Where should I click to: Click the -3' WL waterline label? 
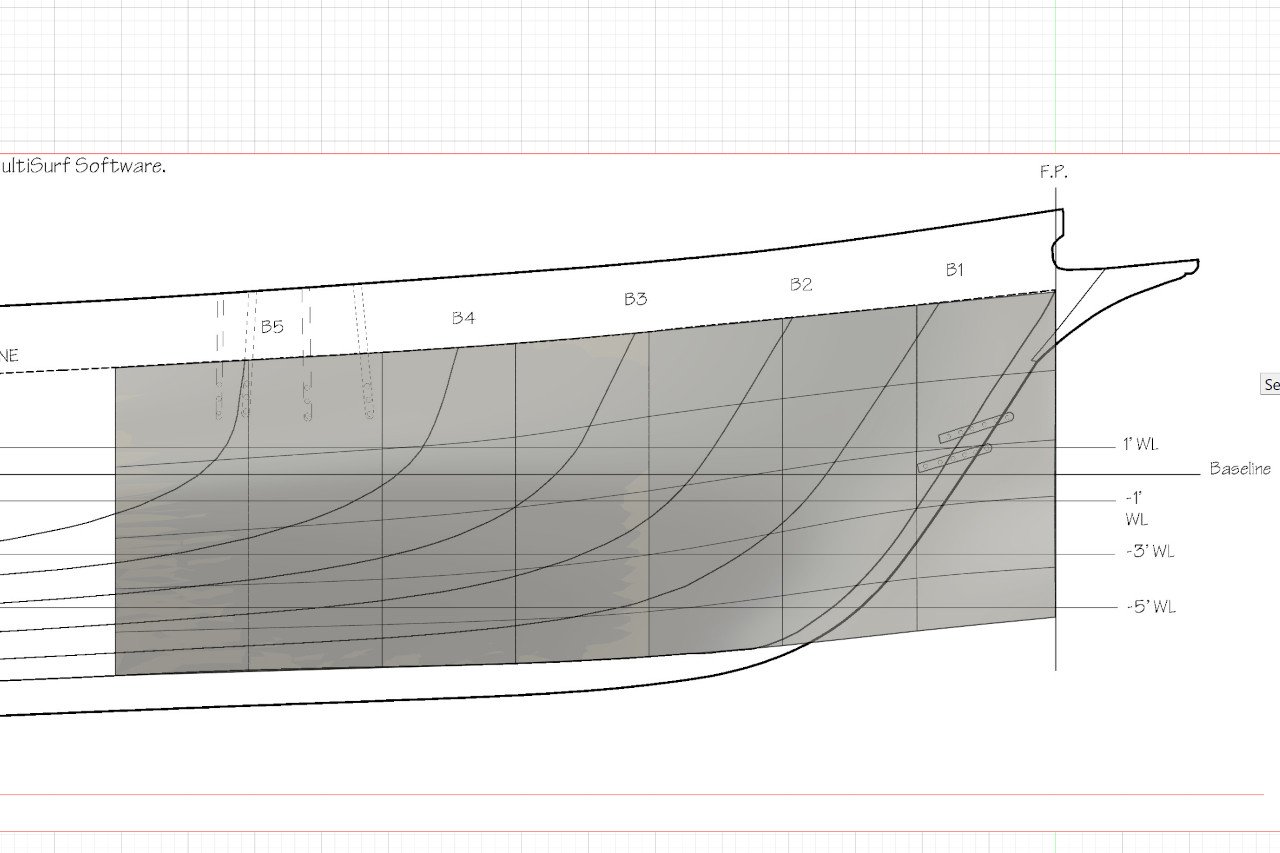pyautogui.click(x=1149, y=551)
